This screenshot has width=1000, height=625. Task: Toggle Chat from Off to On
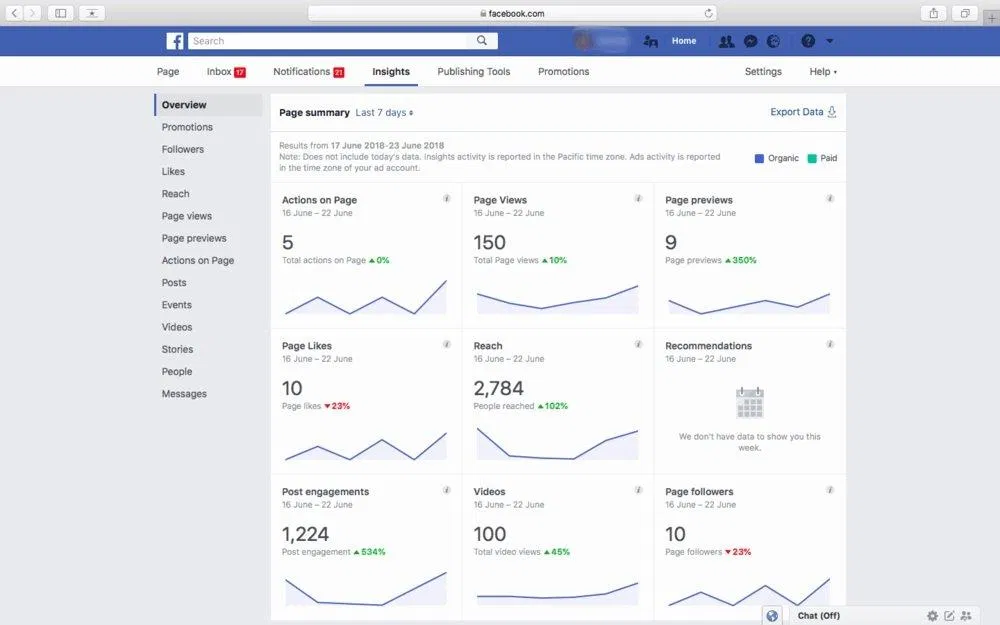tap(818, 615)
